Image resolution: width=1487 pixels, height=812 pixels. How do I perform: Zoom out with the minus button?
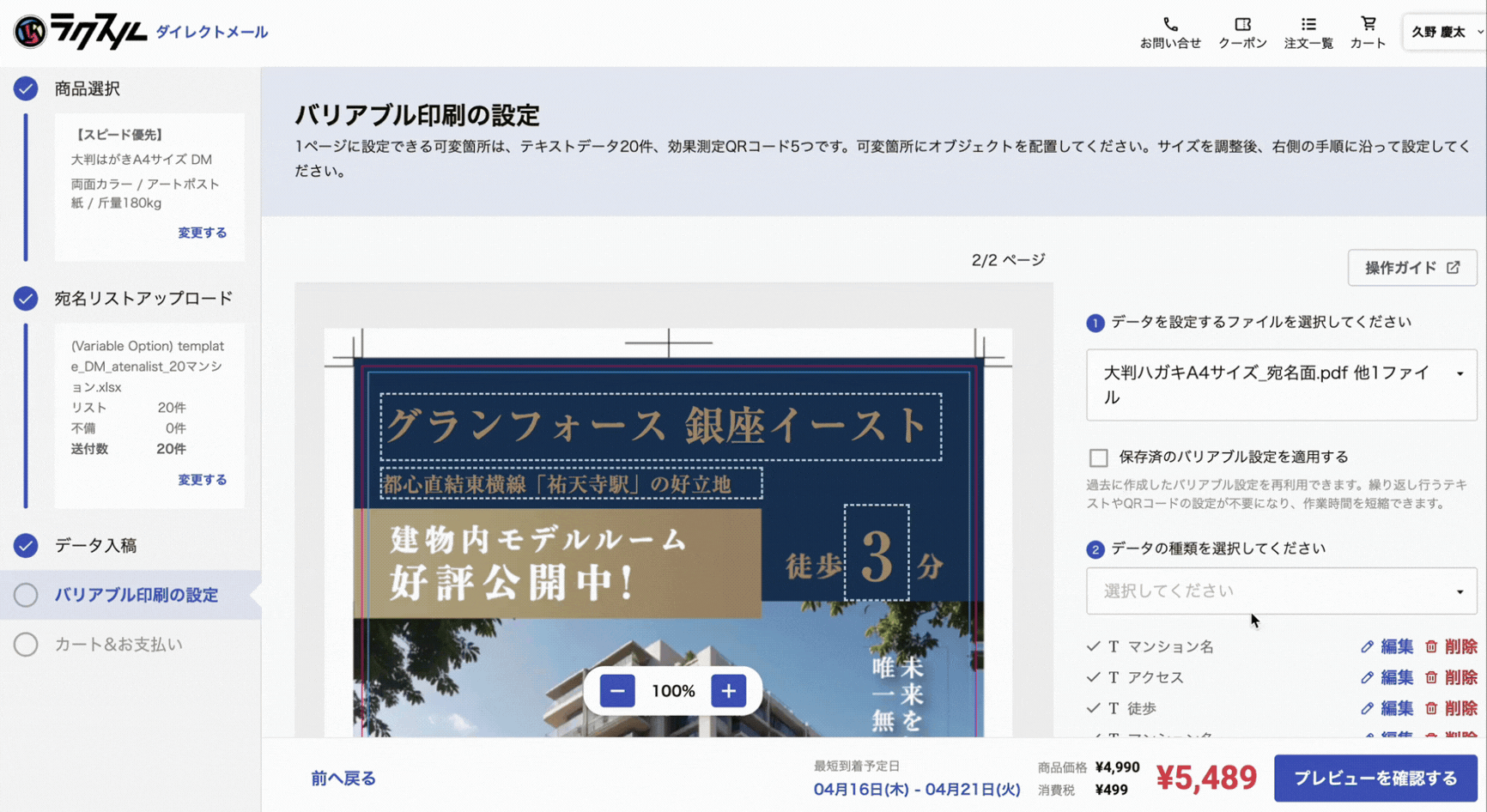pos(617,691)
